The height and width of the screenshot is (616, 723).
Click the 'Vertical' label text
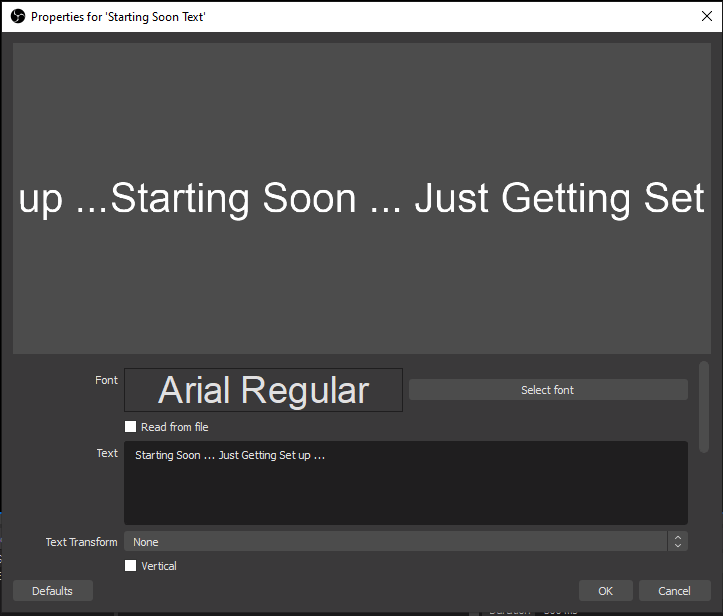pos(159,566)
